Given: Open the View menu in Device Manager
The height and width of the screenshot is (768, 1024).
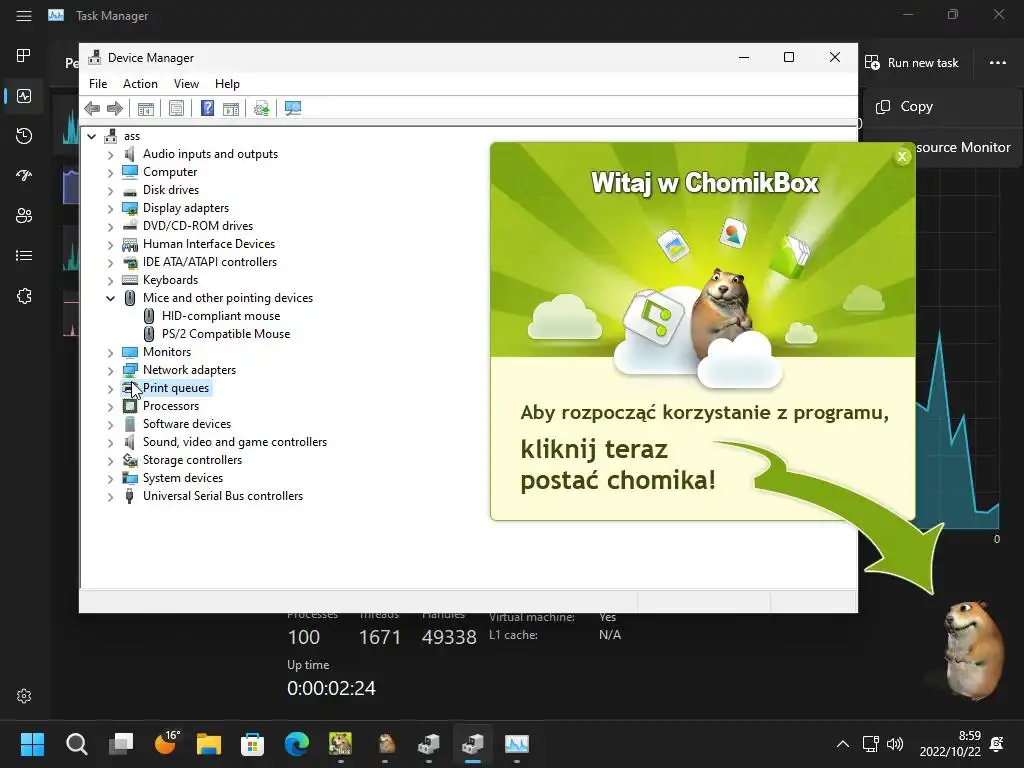Looking at the screenshot, I should [x=186, y=84].
